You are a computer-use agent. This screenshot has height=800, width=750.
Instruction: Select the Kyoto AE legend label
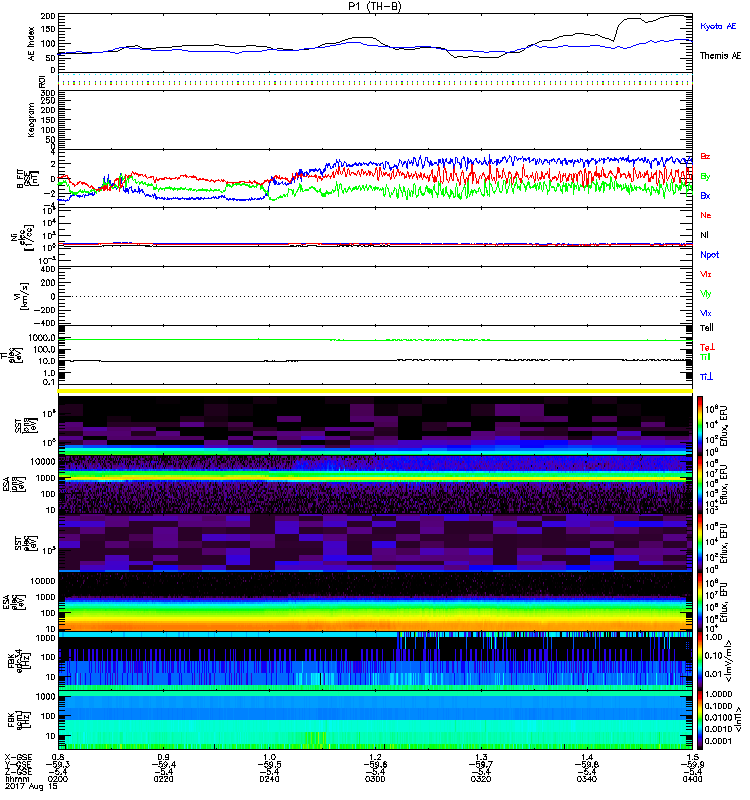[x=718, y=26]
